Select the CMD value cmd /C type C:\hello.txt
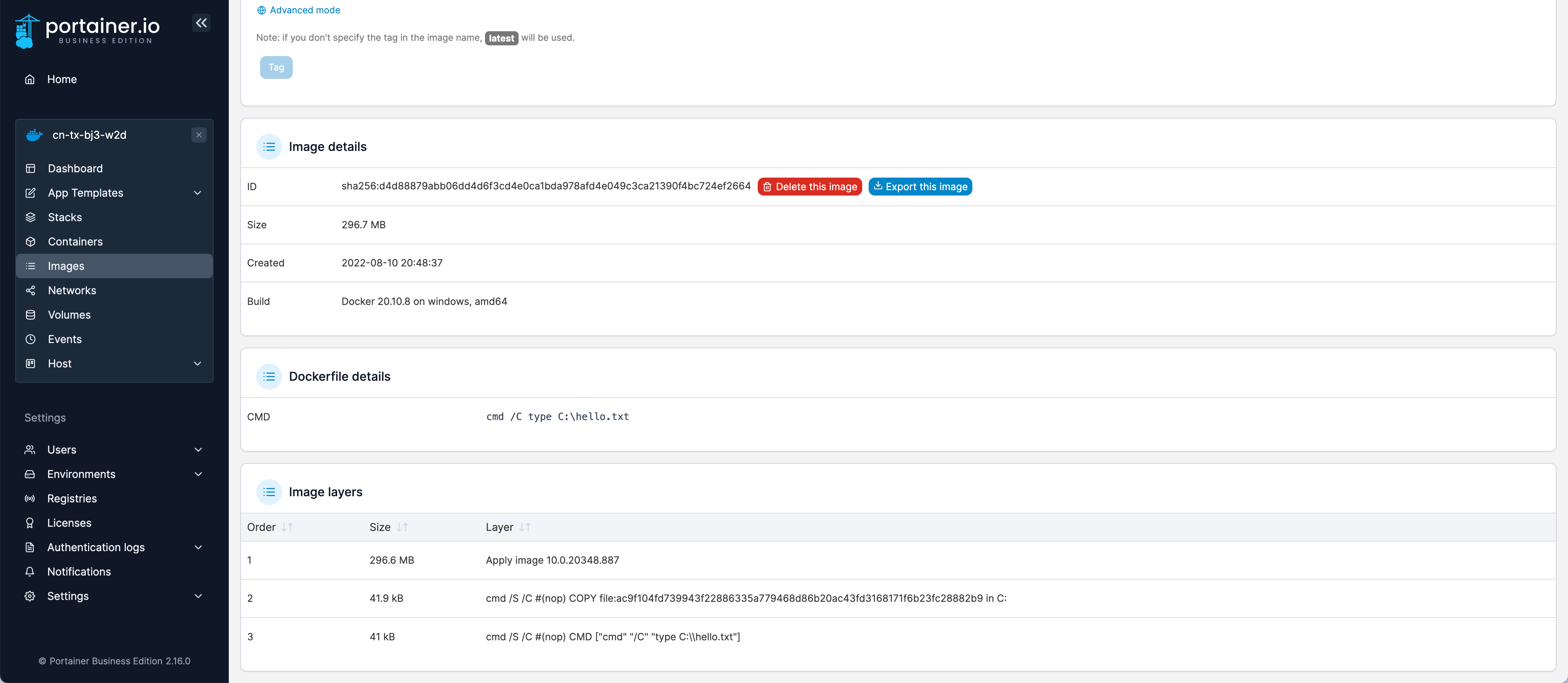Viewport: 1568px width, 683px height. 557,417
